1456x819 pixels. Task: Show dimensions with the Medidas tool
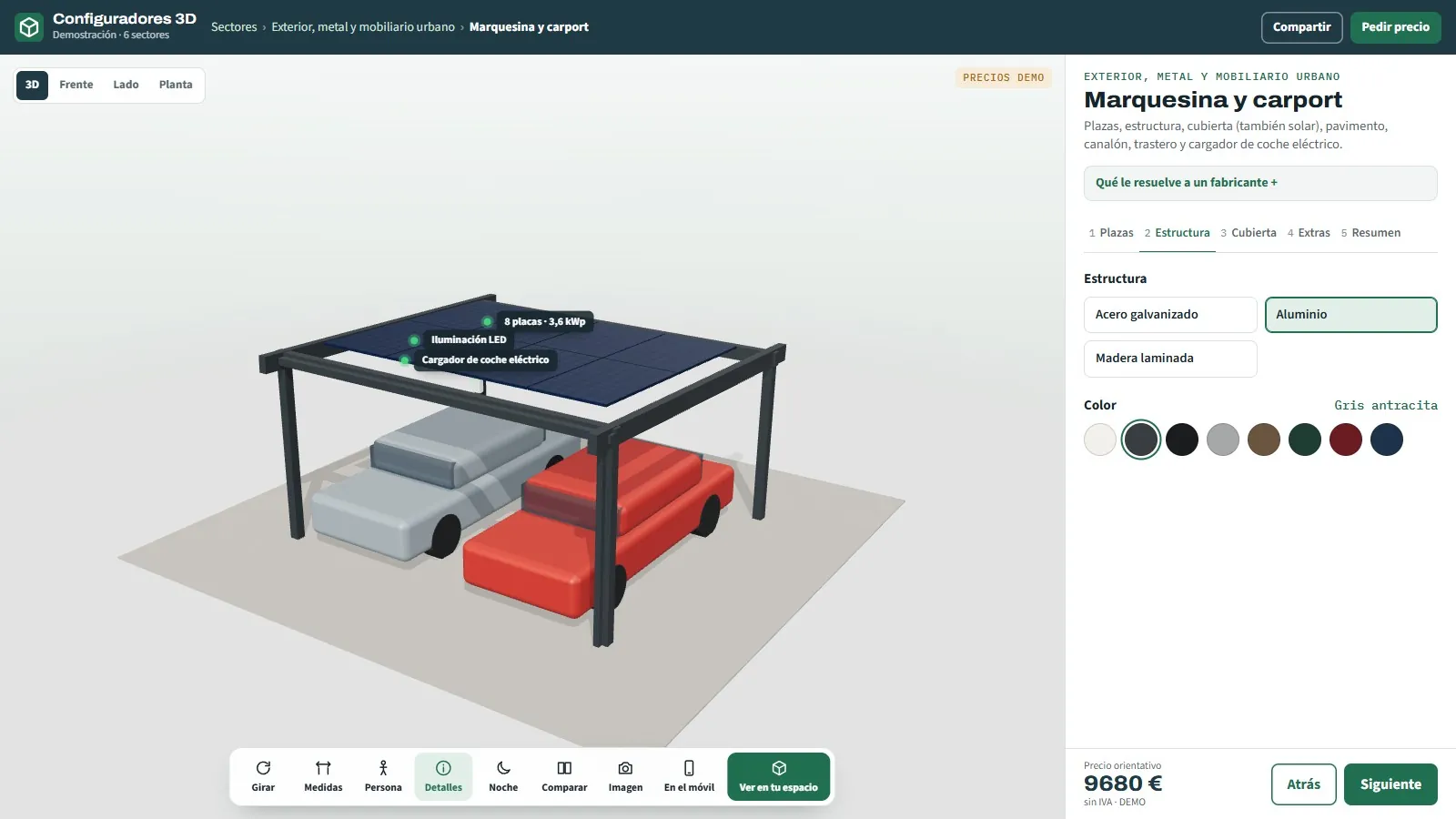(323, 776)
